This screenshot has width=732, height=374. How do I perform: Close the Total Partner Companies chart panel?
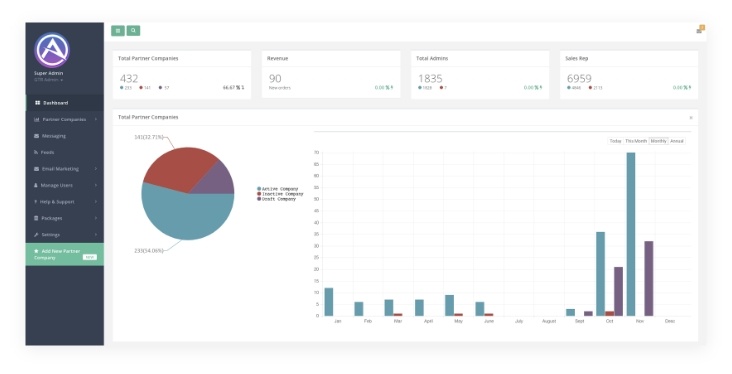click(691, 118)
